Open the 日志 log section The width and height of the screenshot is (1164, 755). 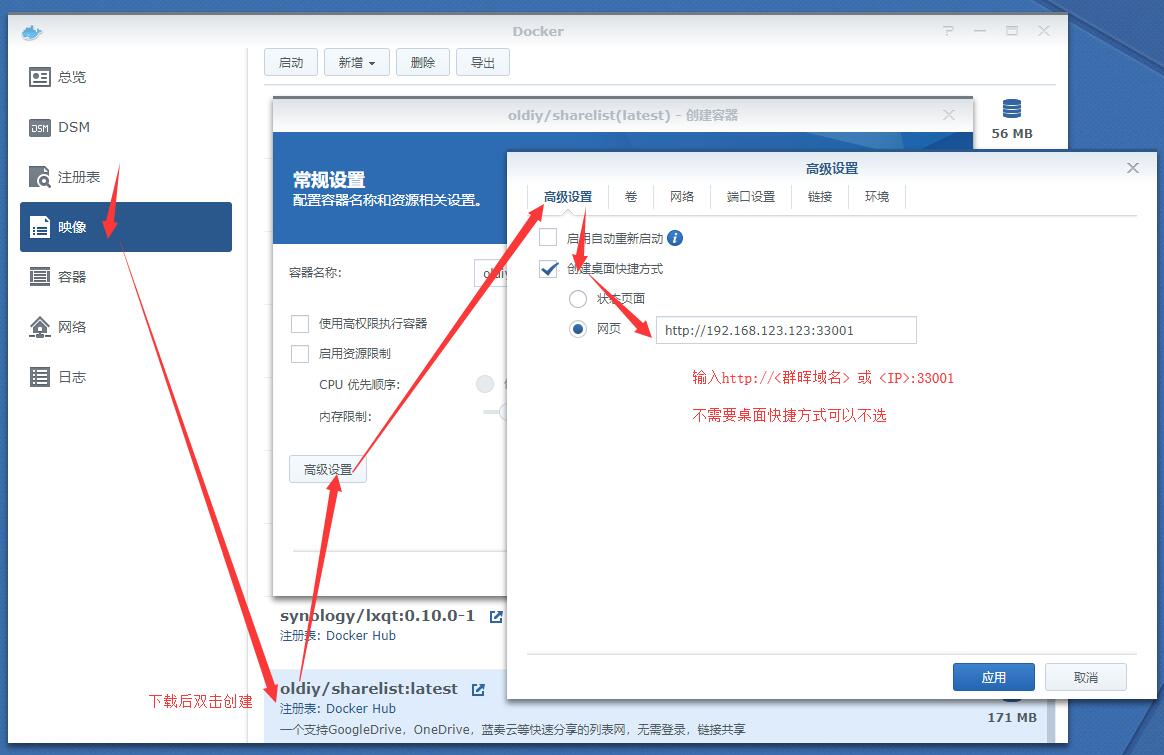pyautogui.click(x=125, y=376)
